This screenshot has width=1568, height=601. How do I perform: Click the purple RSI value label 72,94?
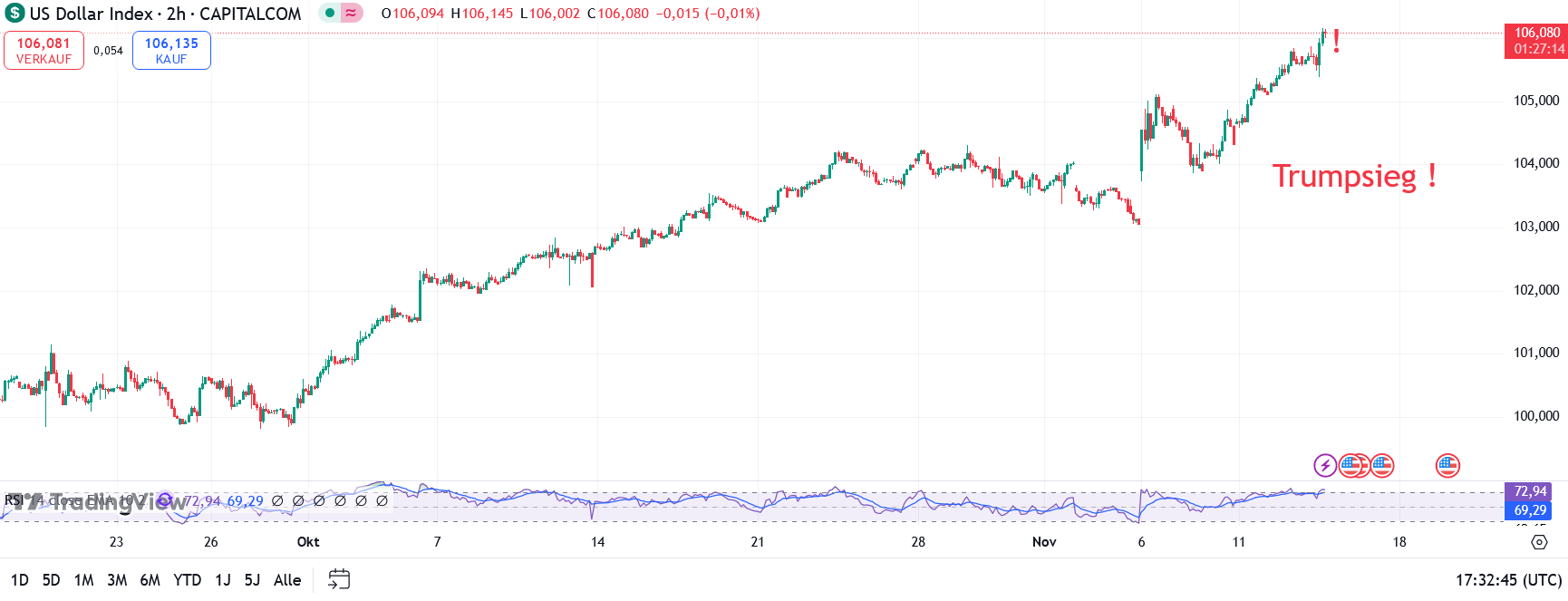[x=1530, y=491]
